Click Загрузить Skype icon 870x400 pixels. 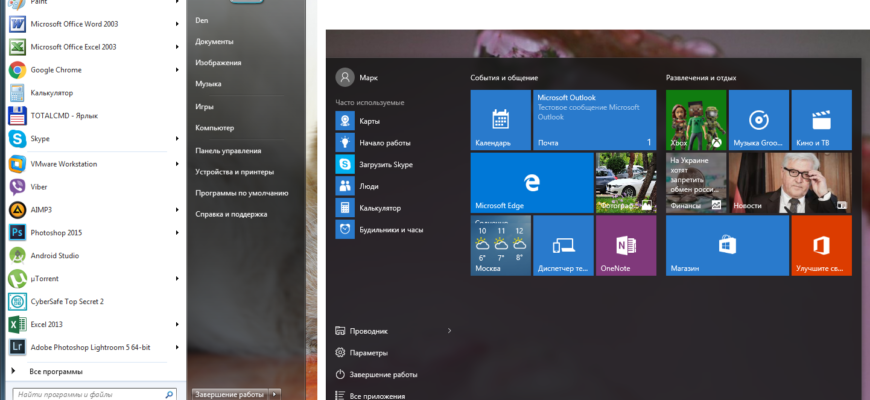(345, 164)
